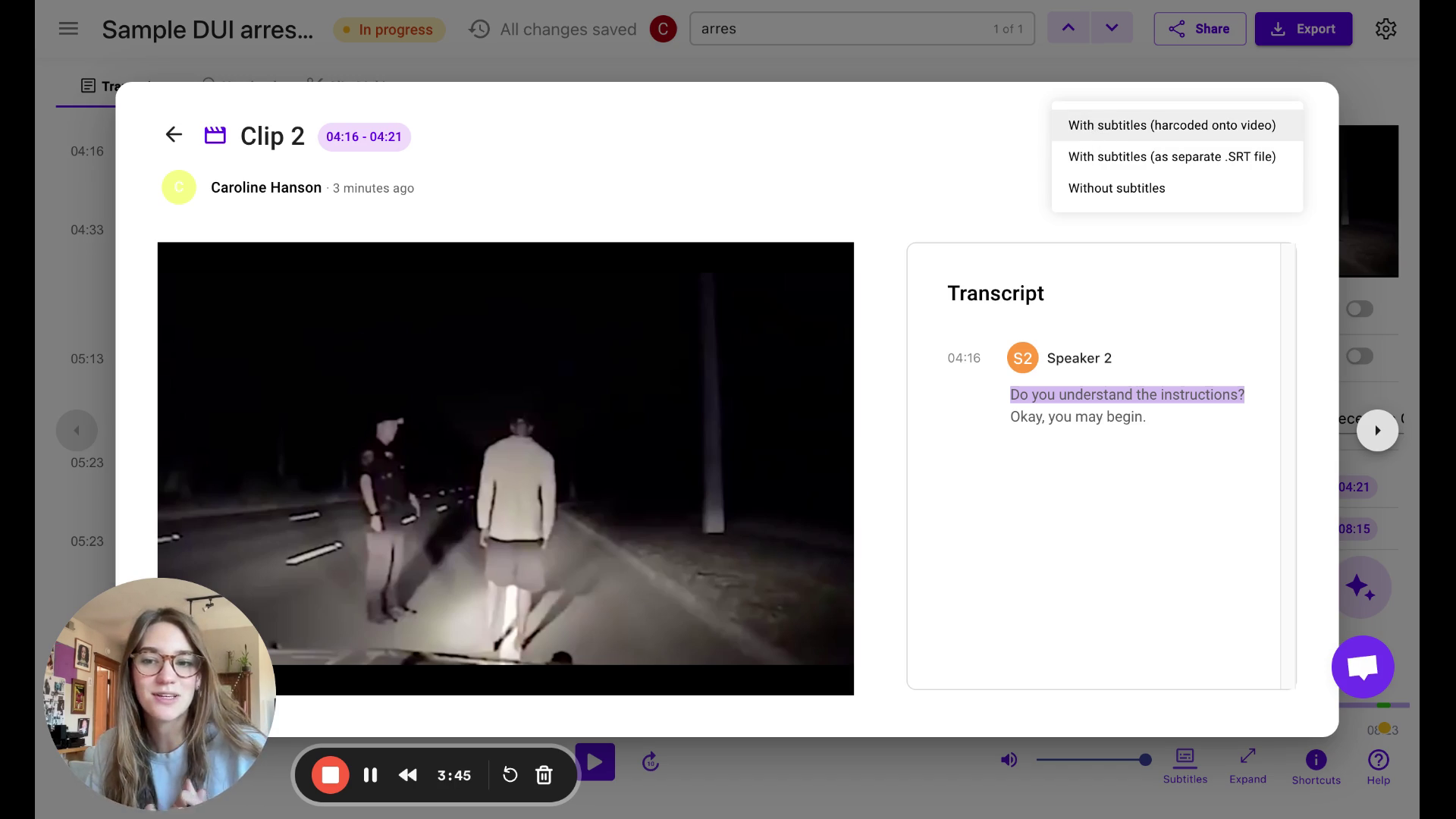Pause the screen recording
This screenshot has width=1456, height=819.
pyautogui.click(x=370, y=775)
